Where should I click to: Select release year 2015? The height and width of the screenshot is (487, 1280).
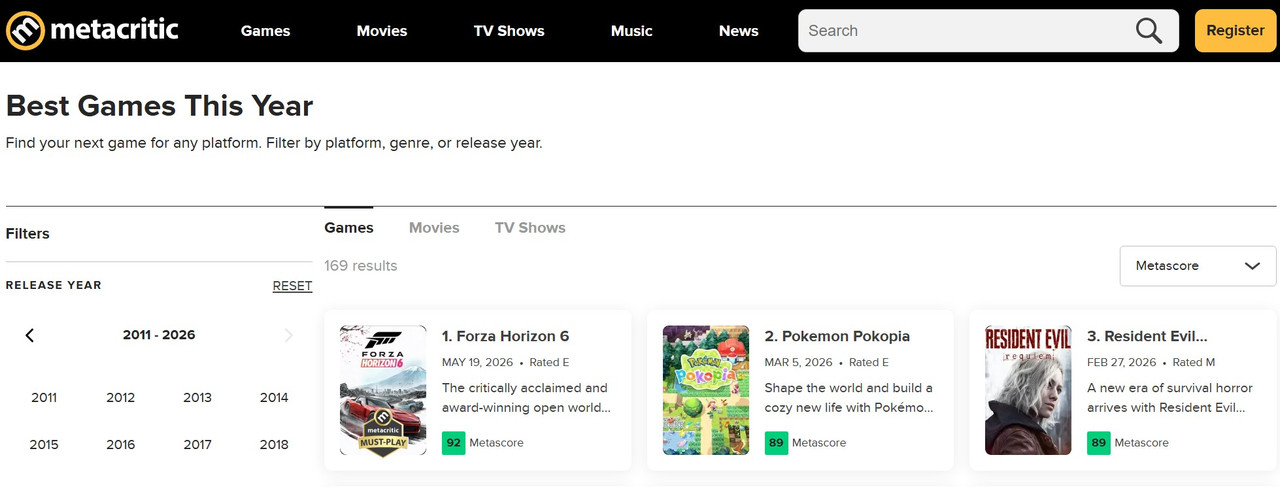click(x=44, y=445)
